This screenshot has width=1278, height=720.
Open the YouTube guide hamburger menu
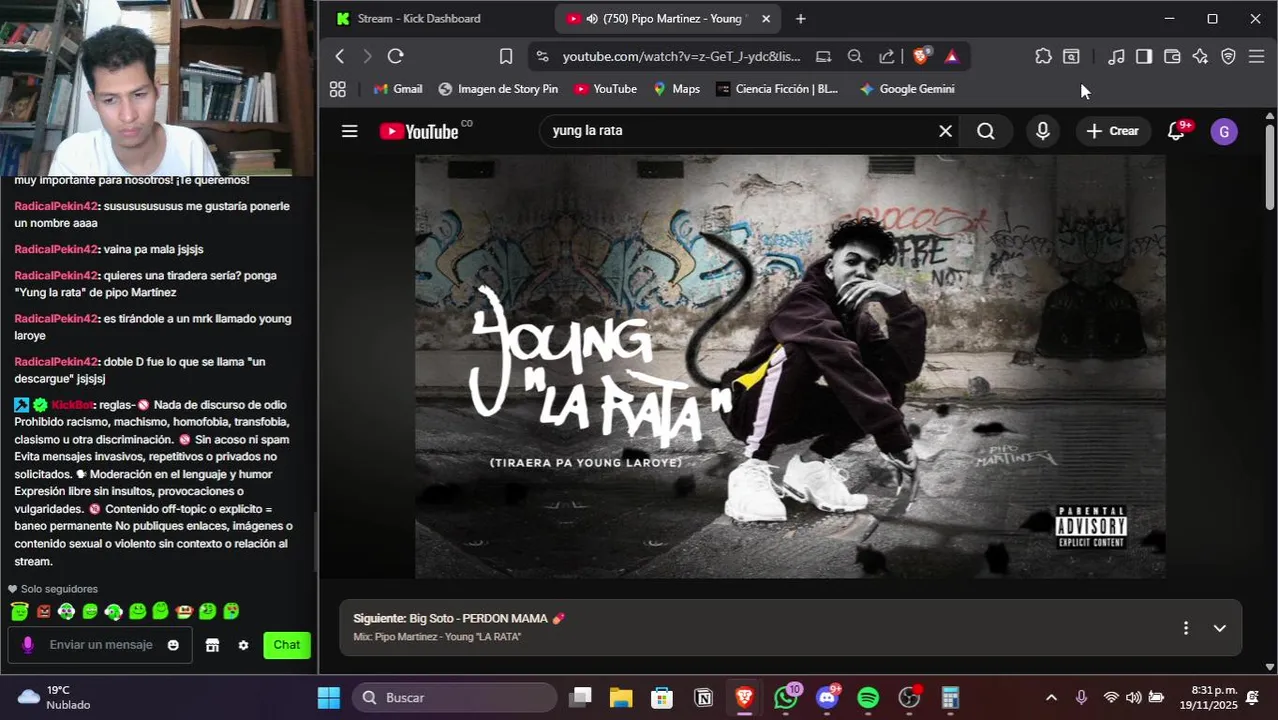(x=349, y=131)
